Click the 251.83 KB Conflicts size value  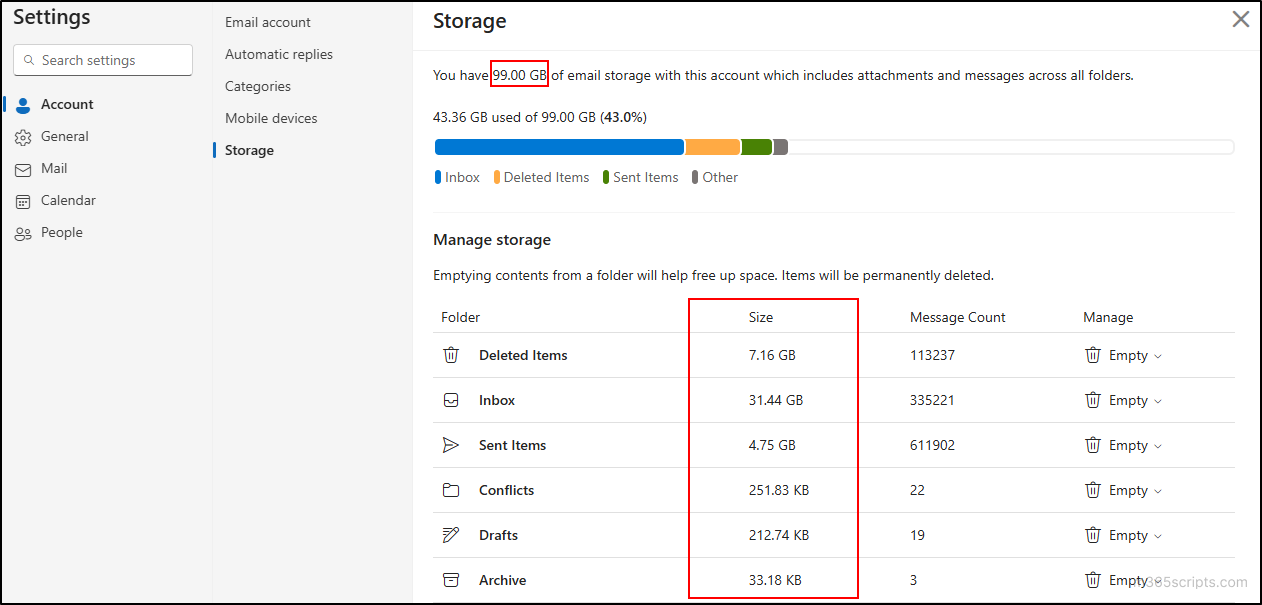coord(779,490)
